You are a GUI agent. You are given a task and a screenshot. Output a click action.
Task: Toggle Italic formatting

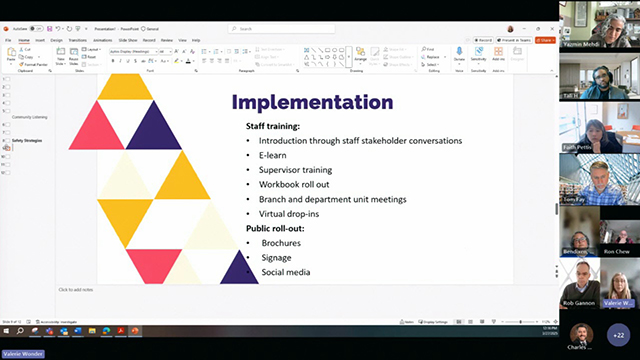pos(120,61)
